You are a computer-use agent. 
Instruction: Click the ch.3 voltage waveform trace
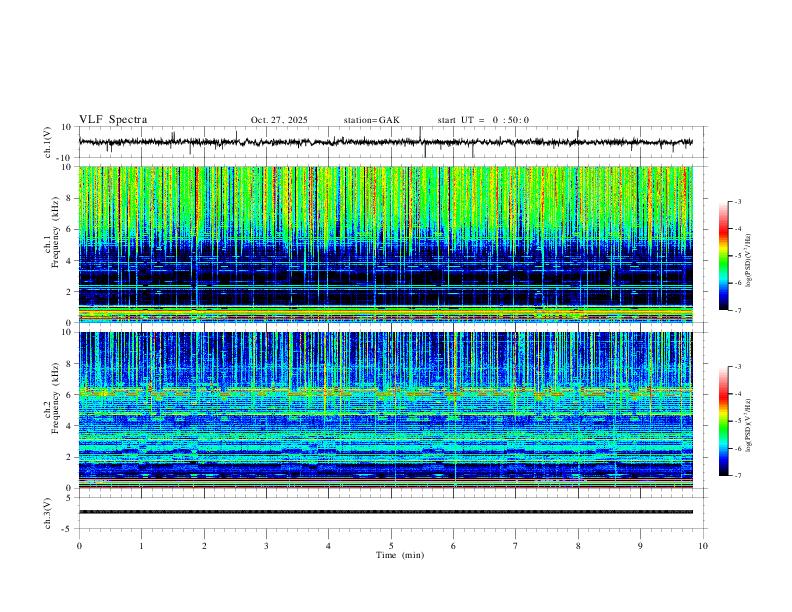[x=385, y=512]
